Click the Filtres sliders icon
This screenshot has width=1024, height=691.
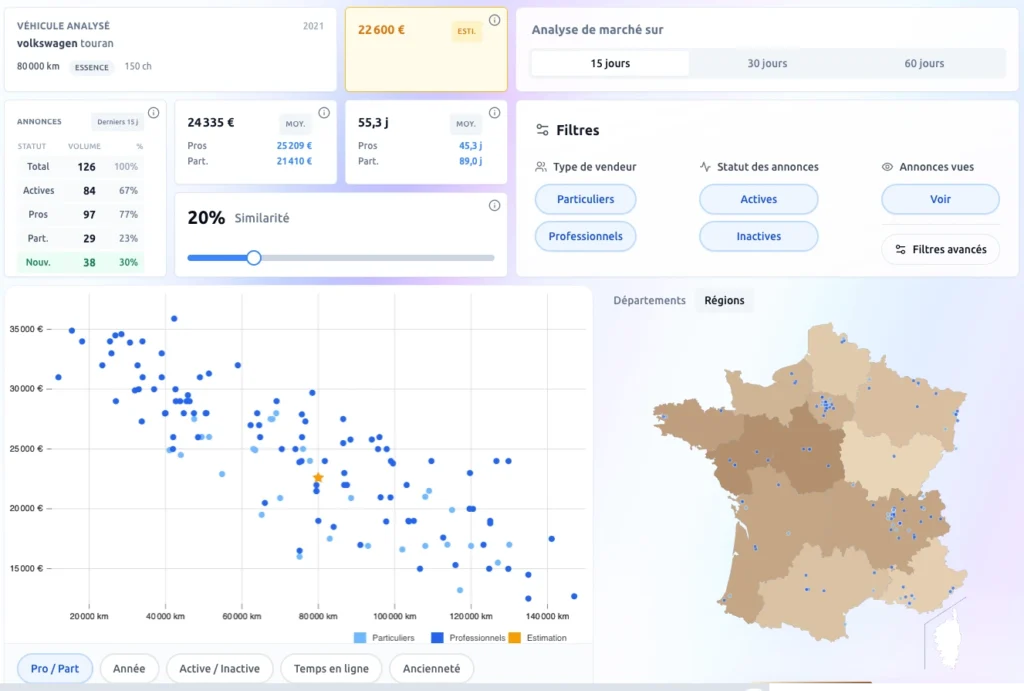tap(542, 130)
